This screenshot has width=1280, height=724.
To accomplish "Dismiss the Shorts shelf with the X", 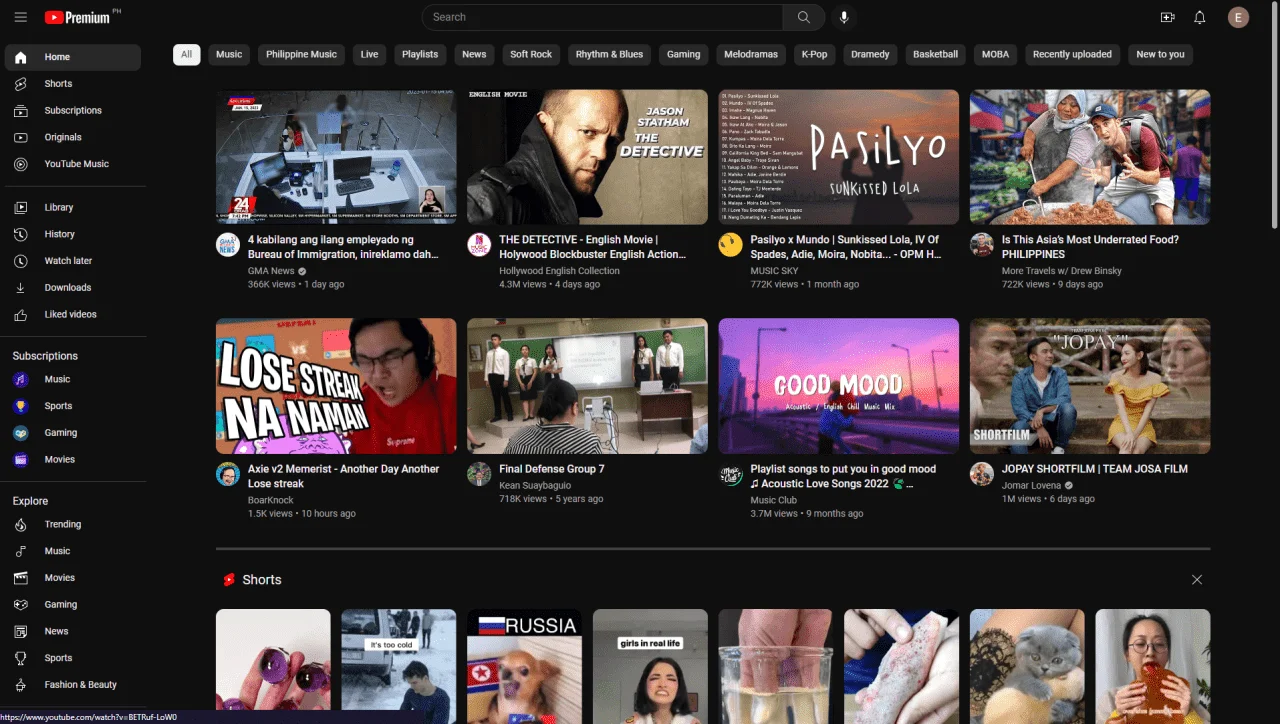I will [1197, 580].
